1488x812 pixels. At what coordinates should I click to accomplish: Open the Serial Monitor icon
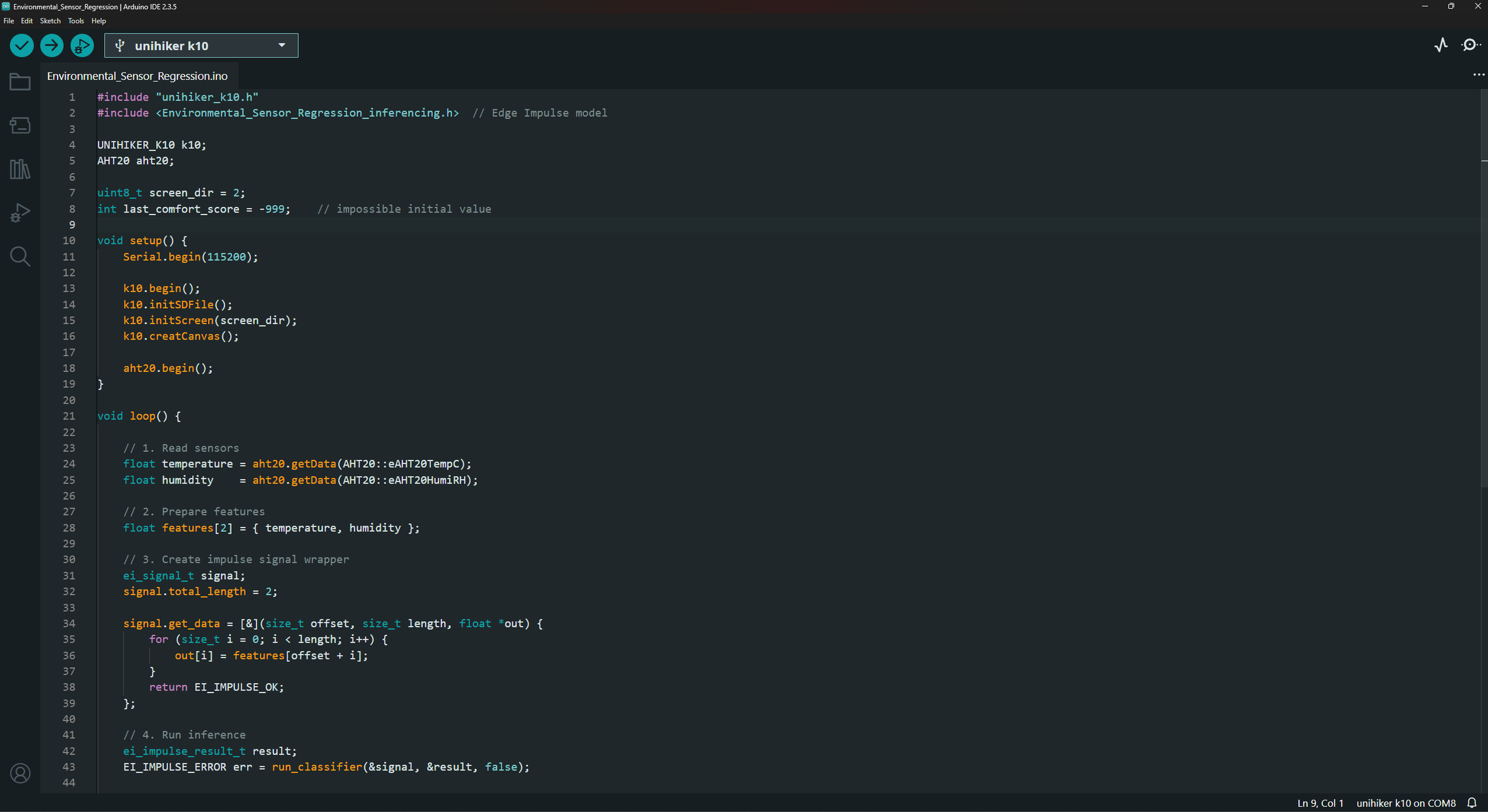tap(1471, 45)
